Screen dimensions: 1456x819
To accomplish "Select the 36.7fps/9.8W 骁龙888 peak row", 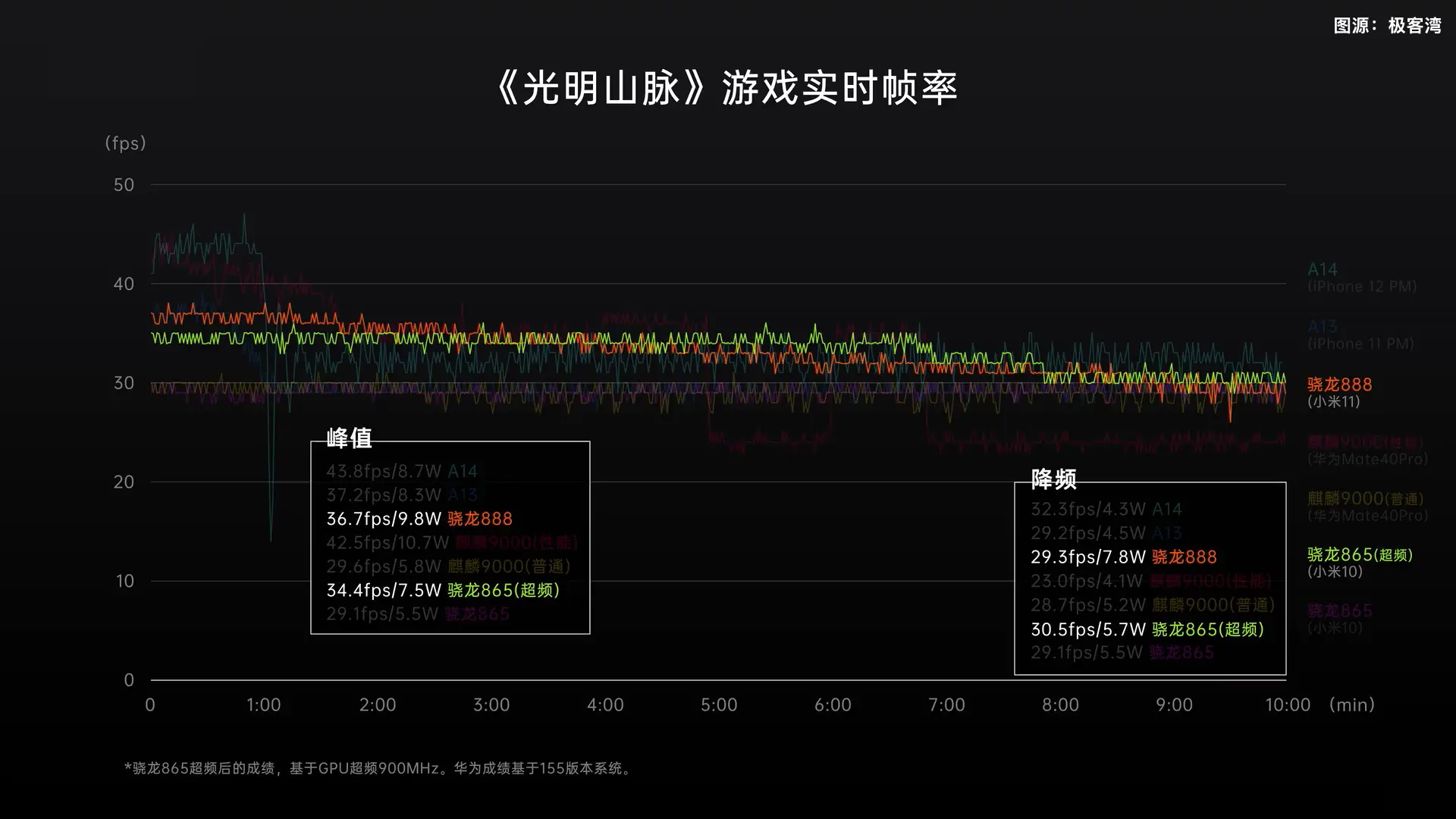I will [x=419, y=519].
